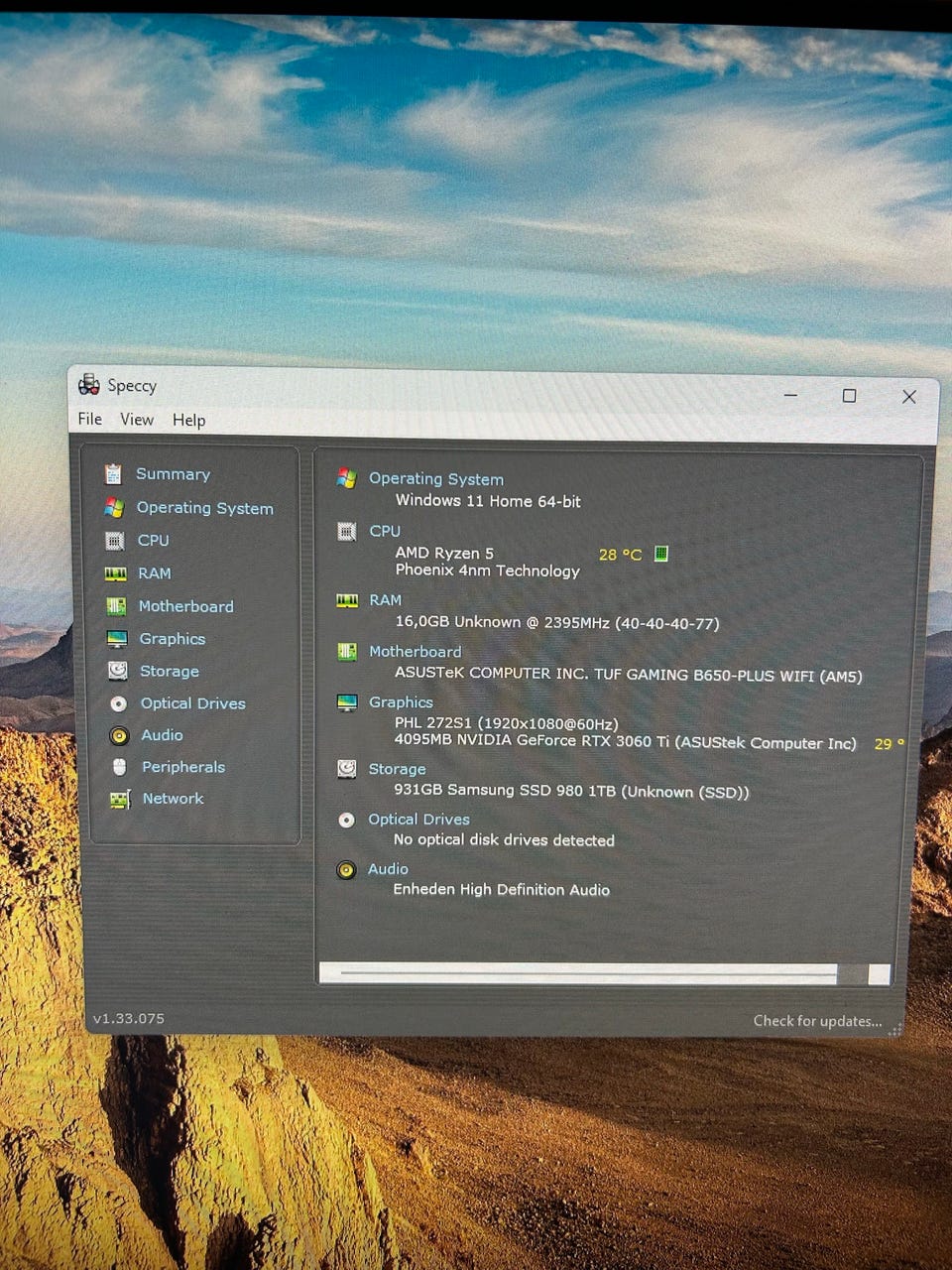This screenshot has height=1270, width=952.
Task: Select Summary in the sidebar
Action: (173, 474)
